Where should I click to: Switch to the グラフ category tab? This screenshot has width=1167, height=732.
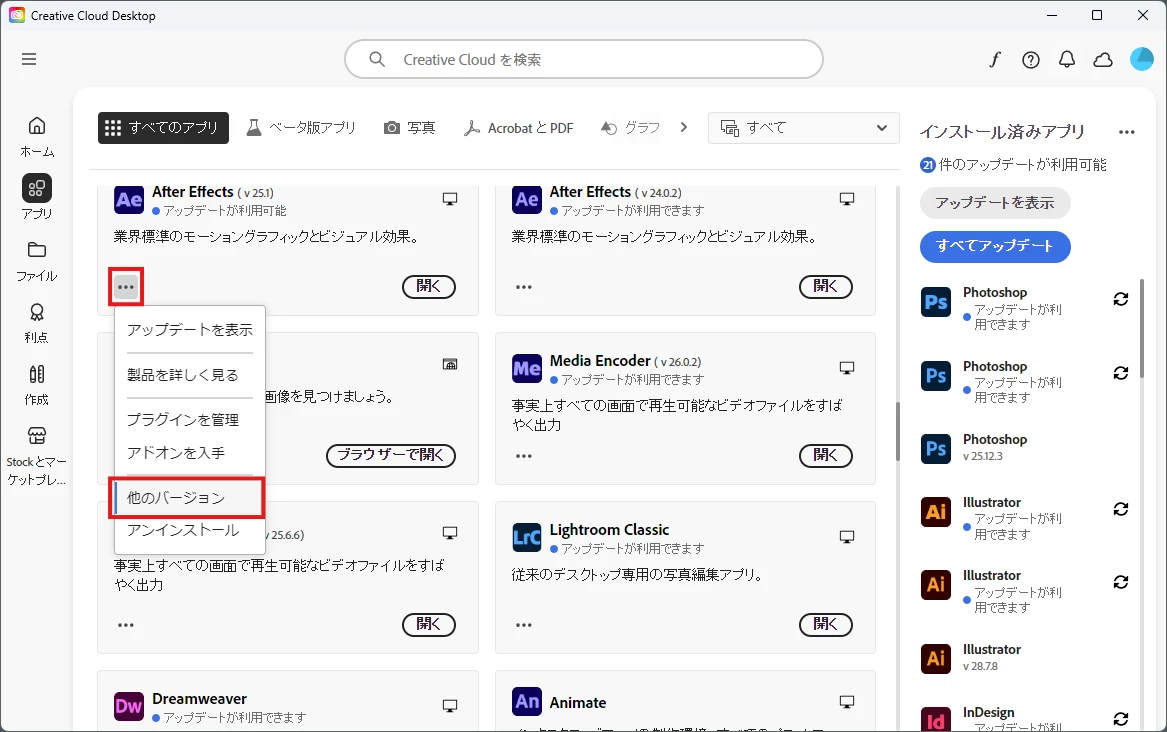(x=630, y=128)
